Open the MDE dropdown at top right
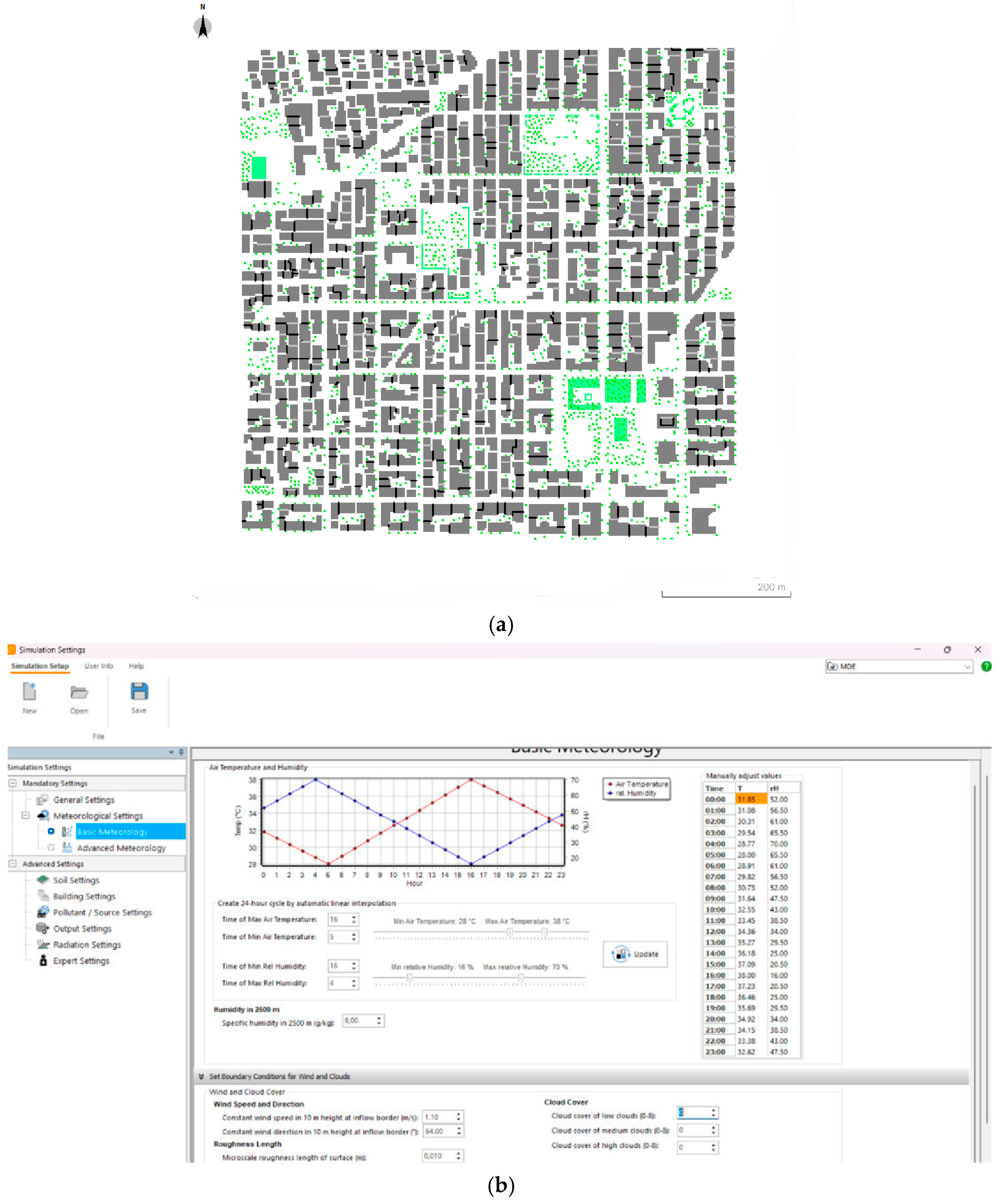 (899, 666)
